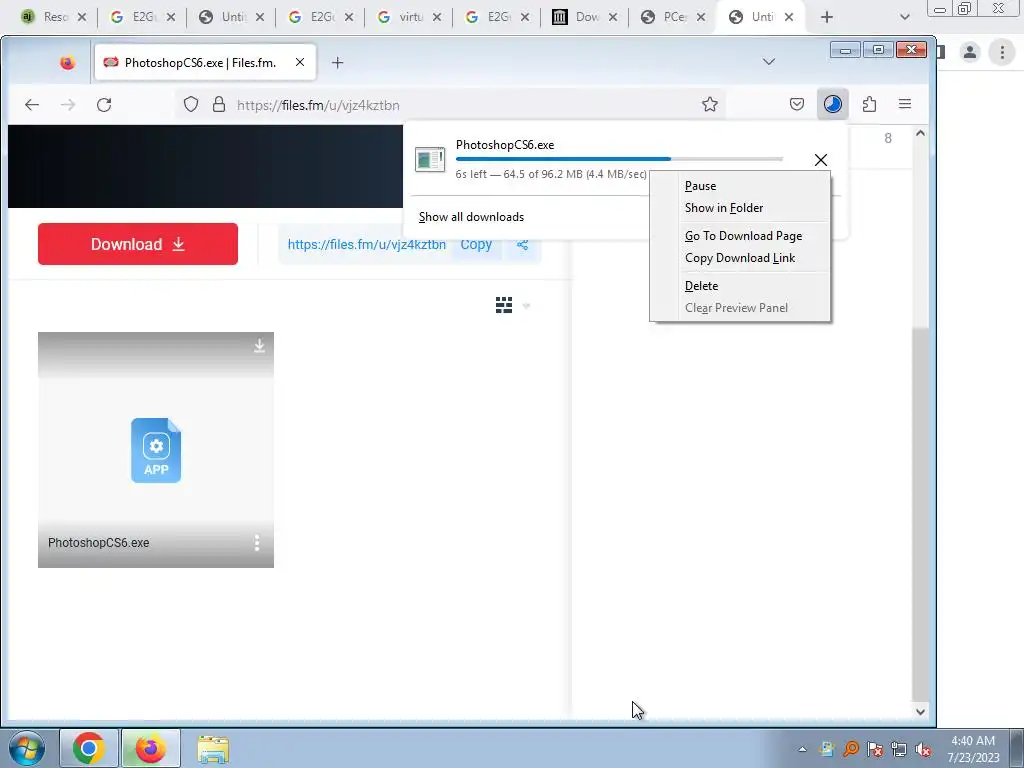Viewport: 1024px width, 768px height.
Task: Open the Windows Start menu
Action: pos(27,748)
